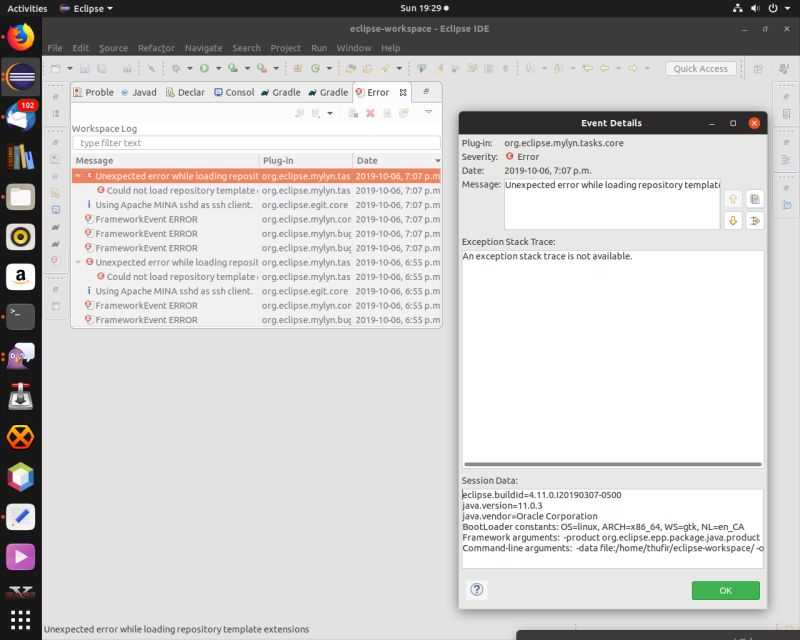This screenshot has width=800, height=640.
Task: Click the Forward navigation arrow in toolbar
Action: 633,68
